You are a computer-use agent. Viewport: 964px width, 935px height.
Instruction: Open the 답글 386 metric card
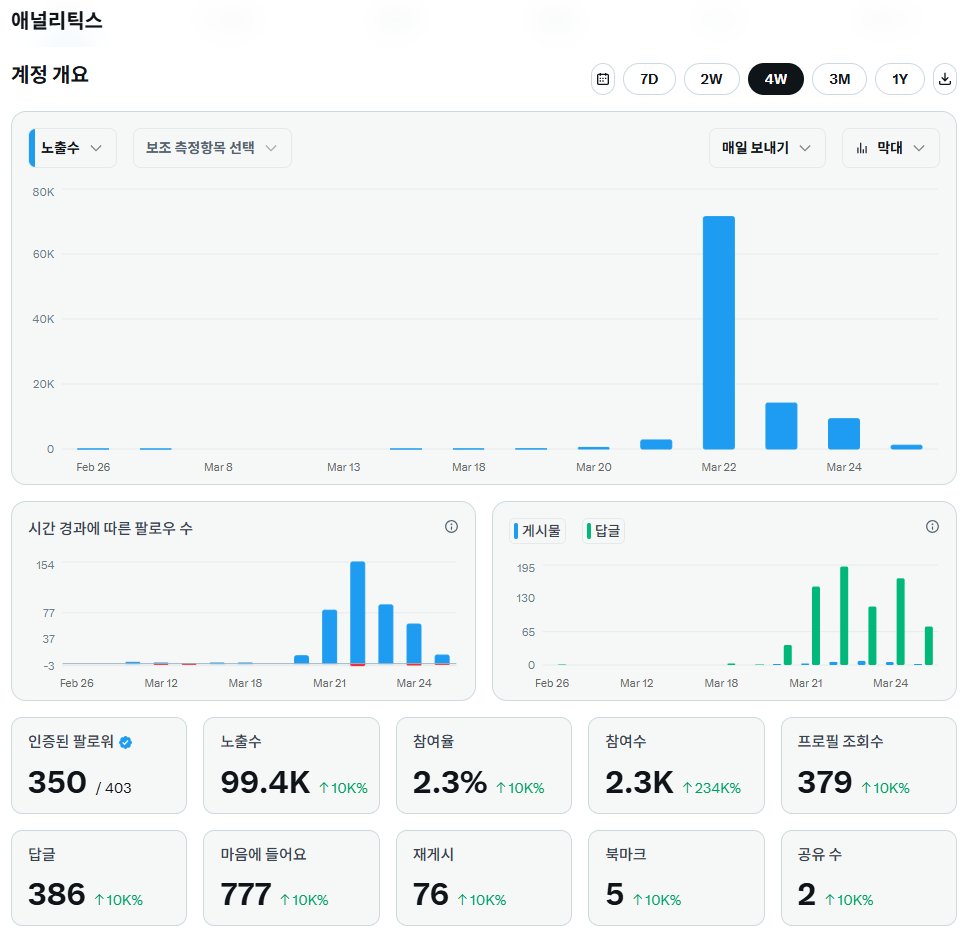[x=99, y=878]
